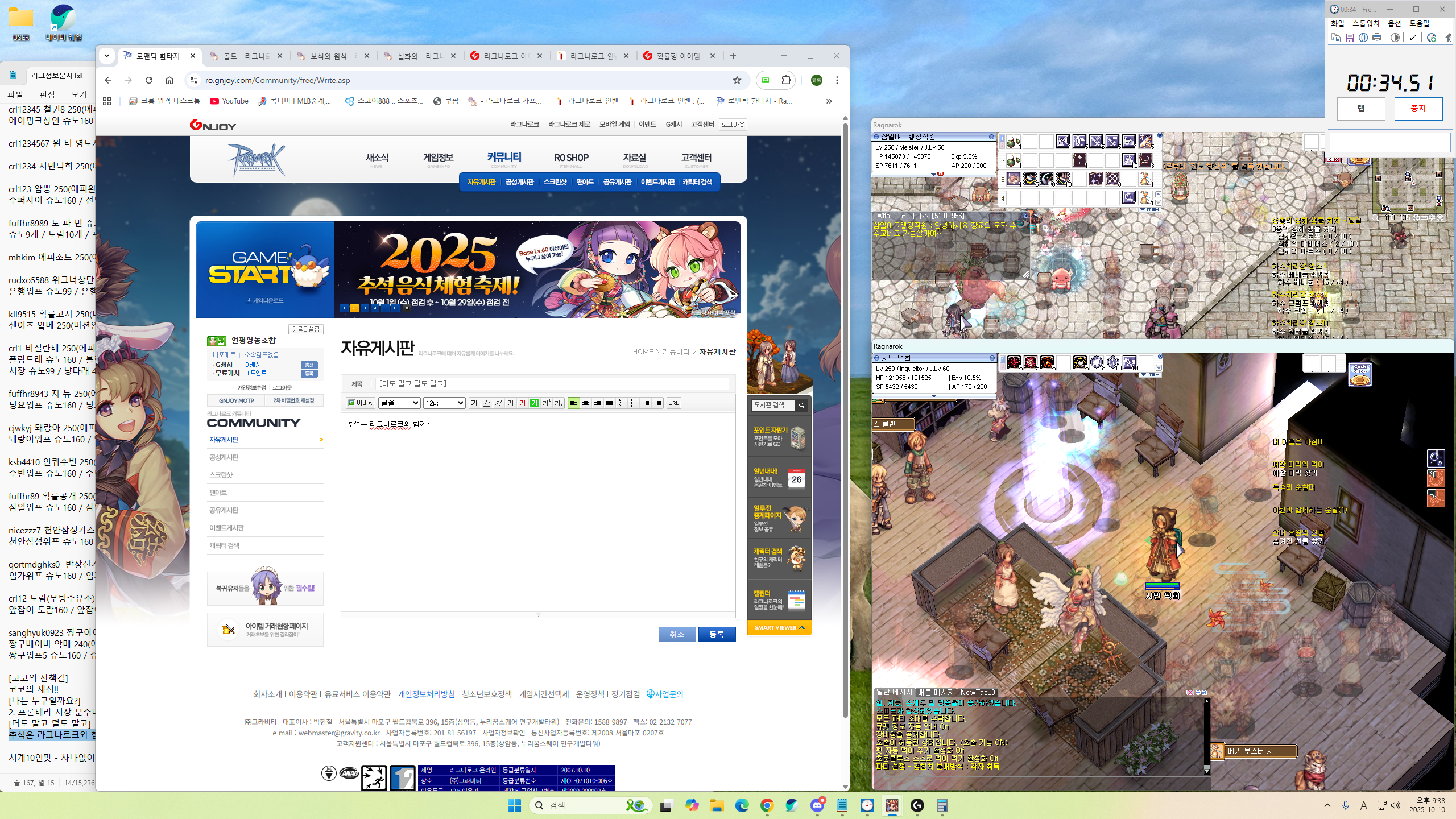Viewport: 1456px width, 819px height.
Task: Click the save floppy icon in stopwatch toolbar
Action: [x=1350, y=38]
